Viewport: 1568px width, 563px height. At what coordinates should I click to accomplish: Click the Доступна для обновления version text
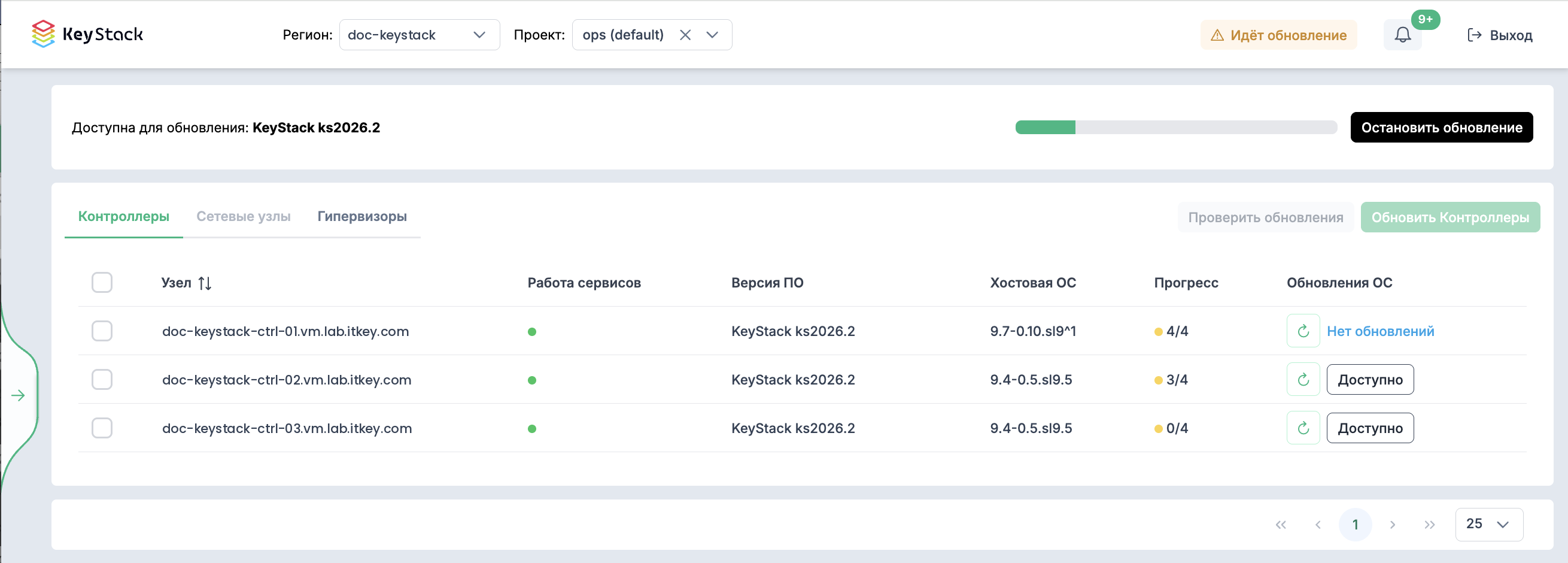click(x=226, y=128)
